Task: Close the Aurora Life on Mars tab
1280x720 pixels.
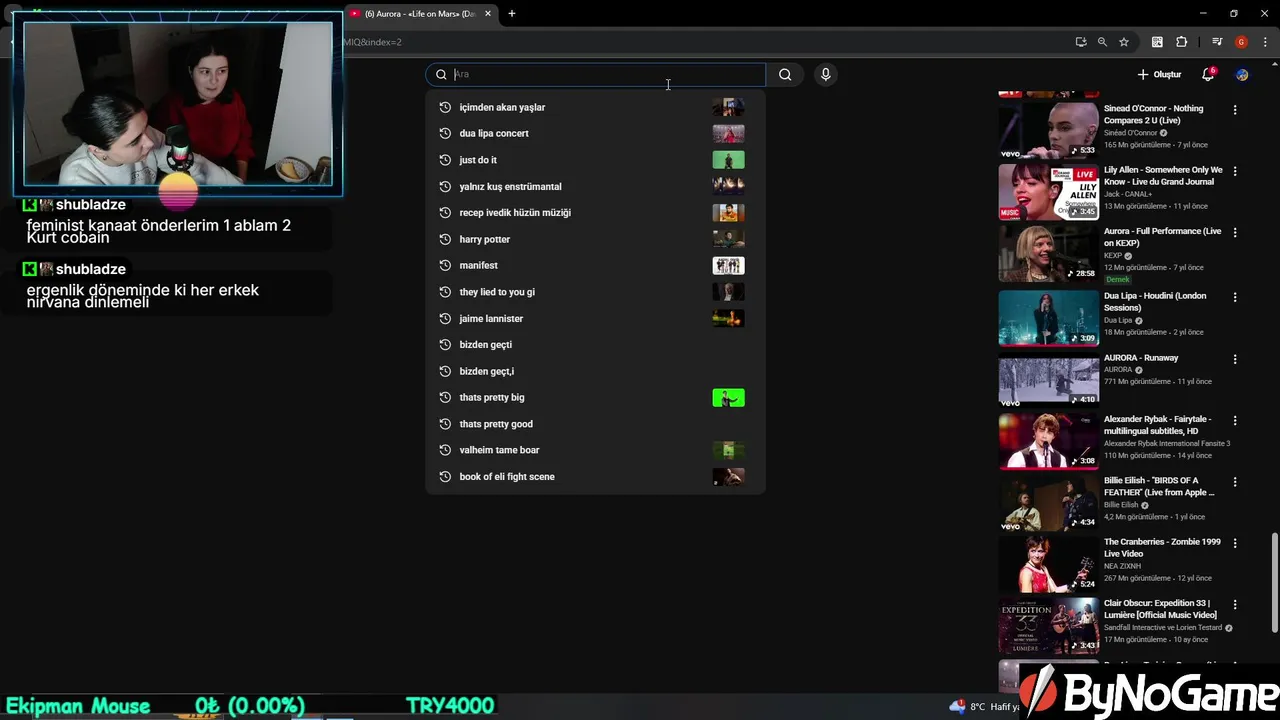Action: coord(488,14)
